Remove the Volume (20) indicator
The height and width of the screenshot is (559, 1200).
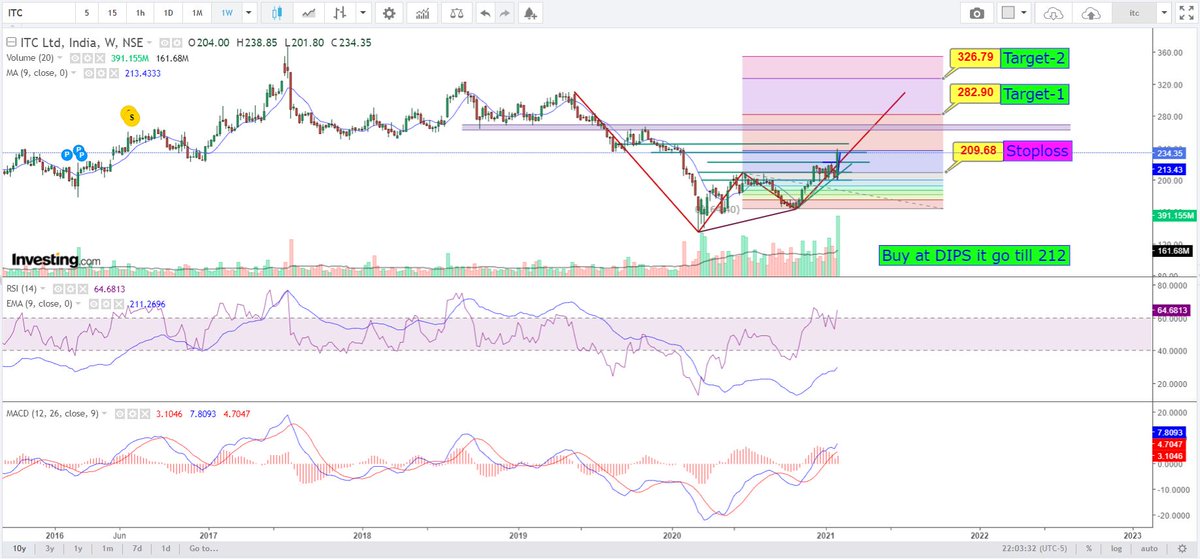click(100, 58)
